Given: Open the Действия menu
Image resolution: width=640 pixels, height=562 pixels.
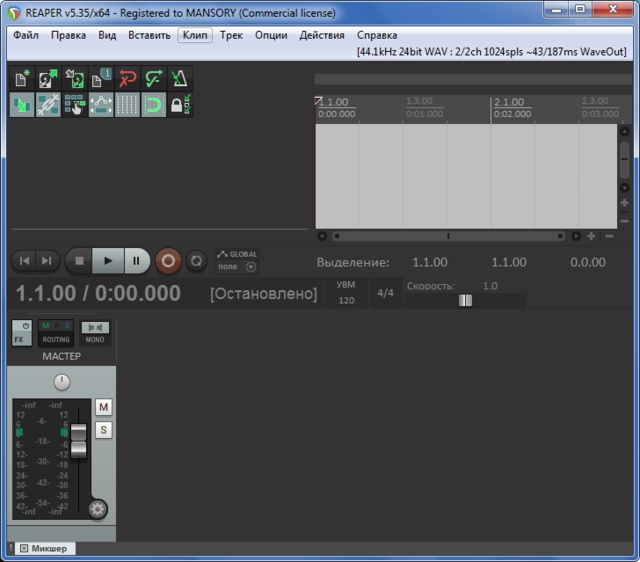Looking at the screenshot, I should click(322, 35).
